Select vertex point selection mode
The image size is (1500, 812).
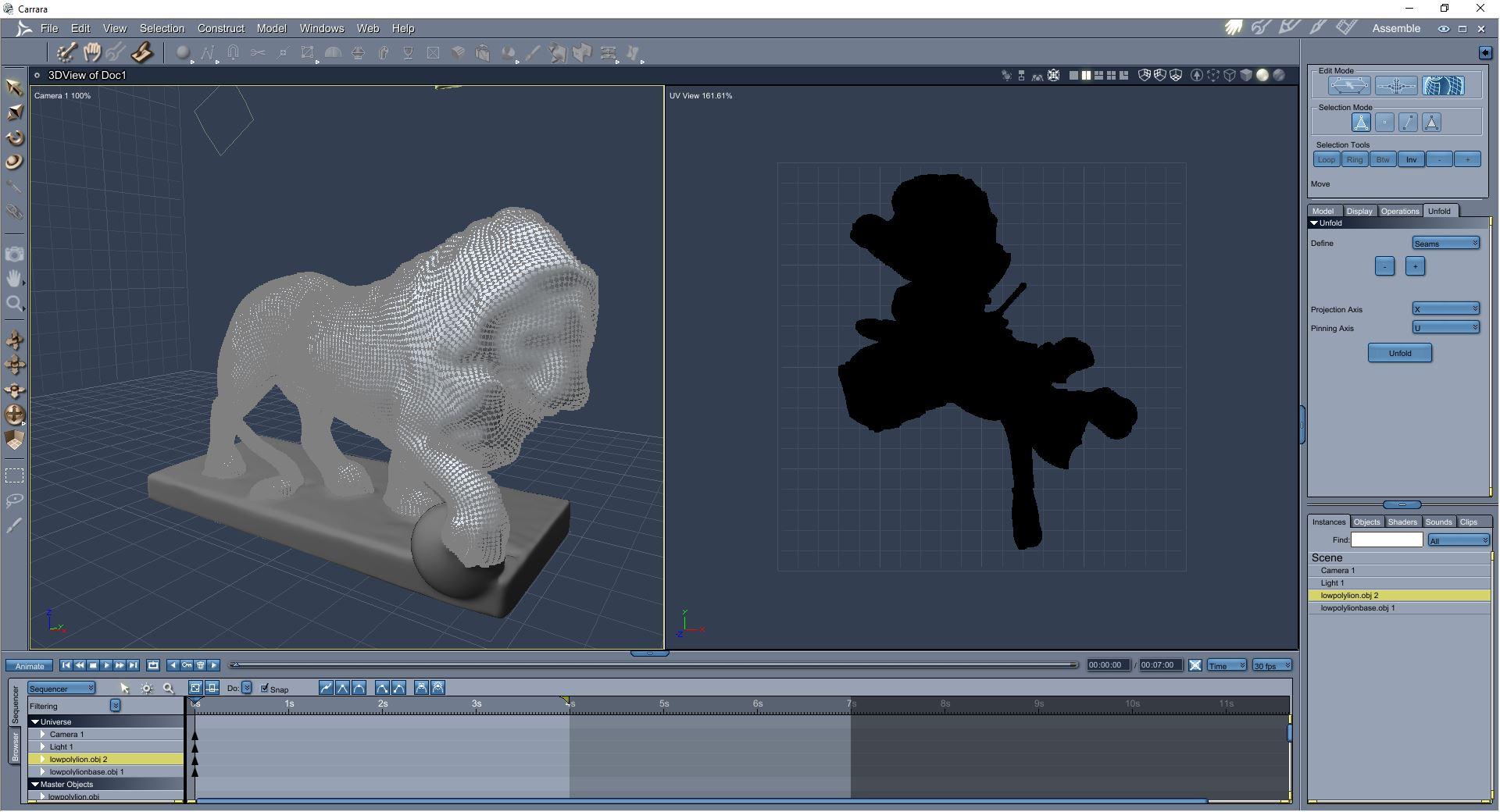(1384, 123)
